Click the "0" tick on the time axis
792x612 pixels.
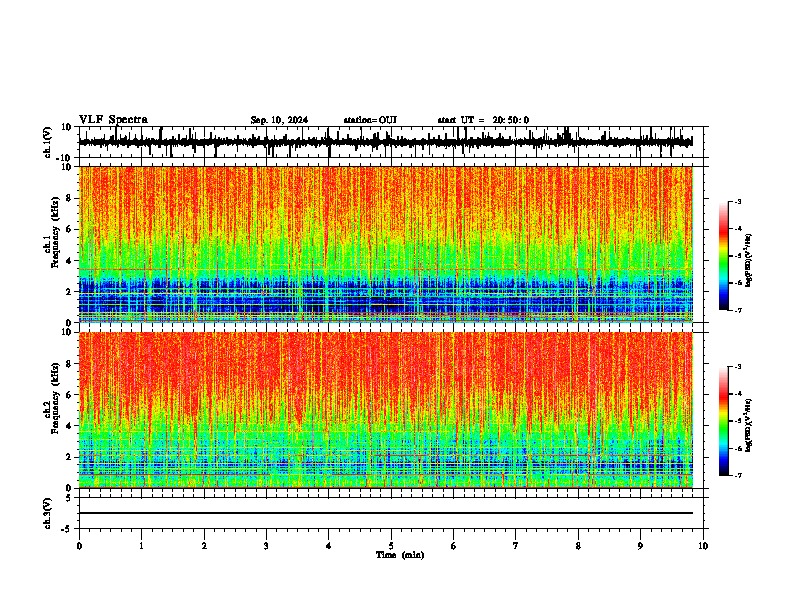[79, 546]
